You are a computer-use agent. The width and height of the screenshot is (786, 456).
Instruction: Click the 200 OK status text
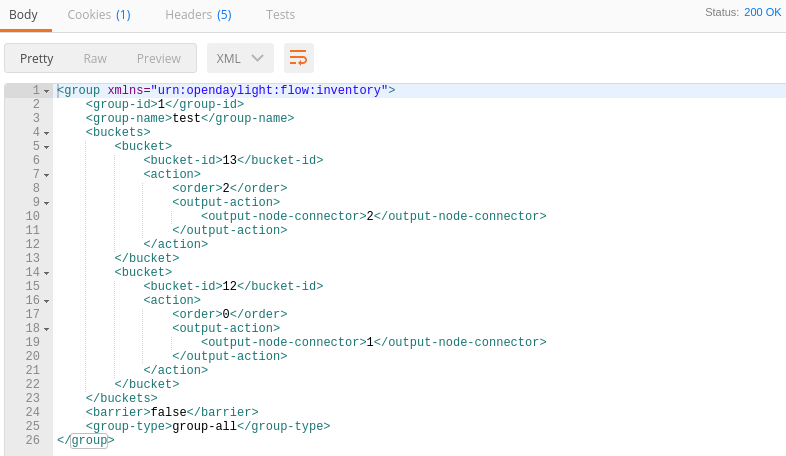pos(762,12)
